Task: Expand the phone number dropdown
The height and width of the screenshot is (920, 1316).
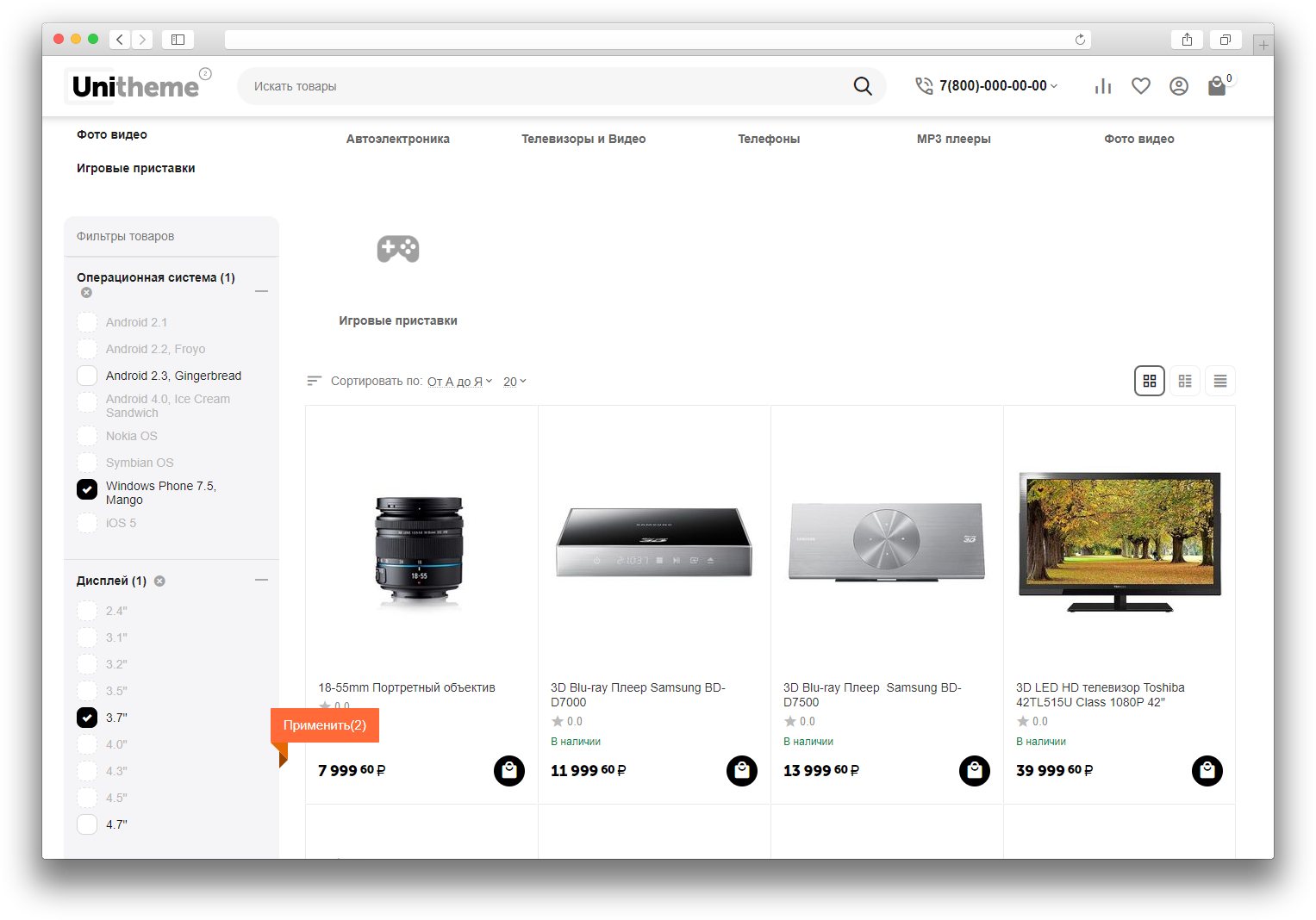Action: pyautogui.click(x=1053, y=86)
